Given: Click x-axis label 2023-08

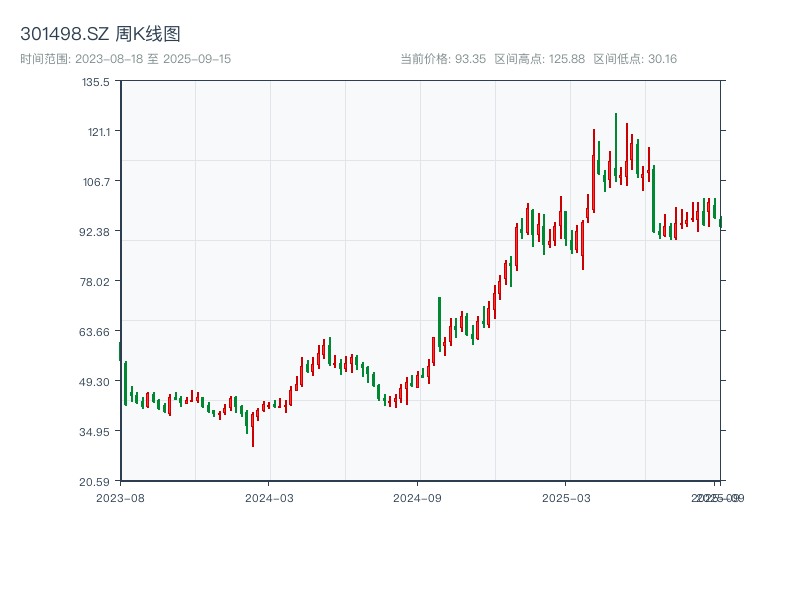Looking at the screenshot, I should pyautogui.click(x=120, y=498).
